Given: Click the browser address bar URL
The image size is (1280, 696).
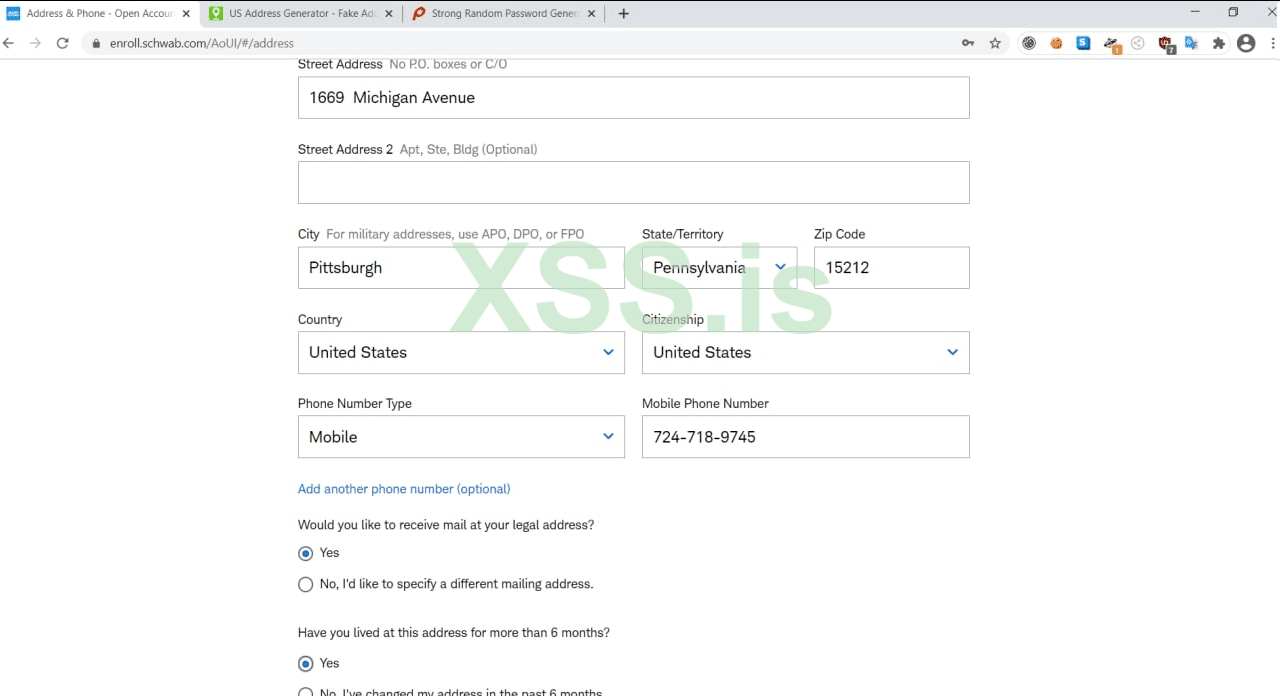Looking at the screenshot, I should point(201,43).
